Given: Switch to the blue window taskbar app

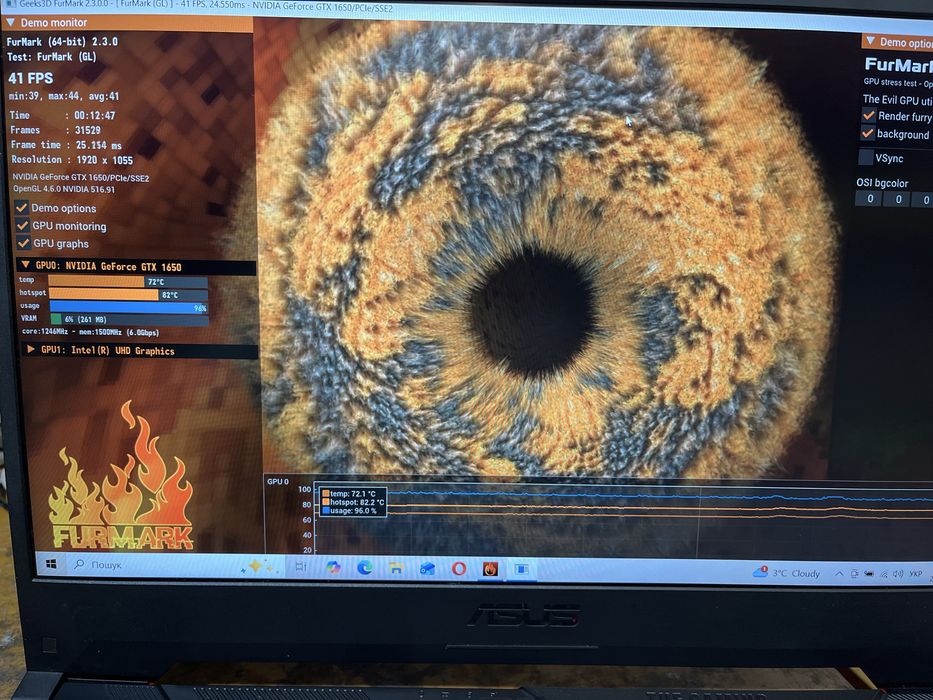Looking at the screenshot, I should (x=522, y=570).
